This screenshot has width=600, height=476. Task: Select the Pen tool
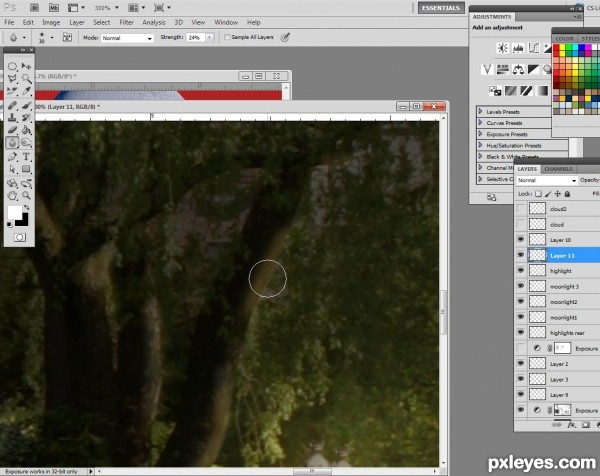(x=12, y=156)
